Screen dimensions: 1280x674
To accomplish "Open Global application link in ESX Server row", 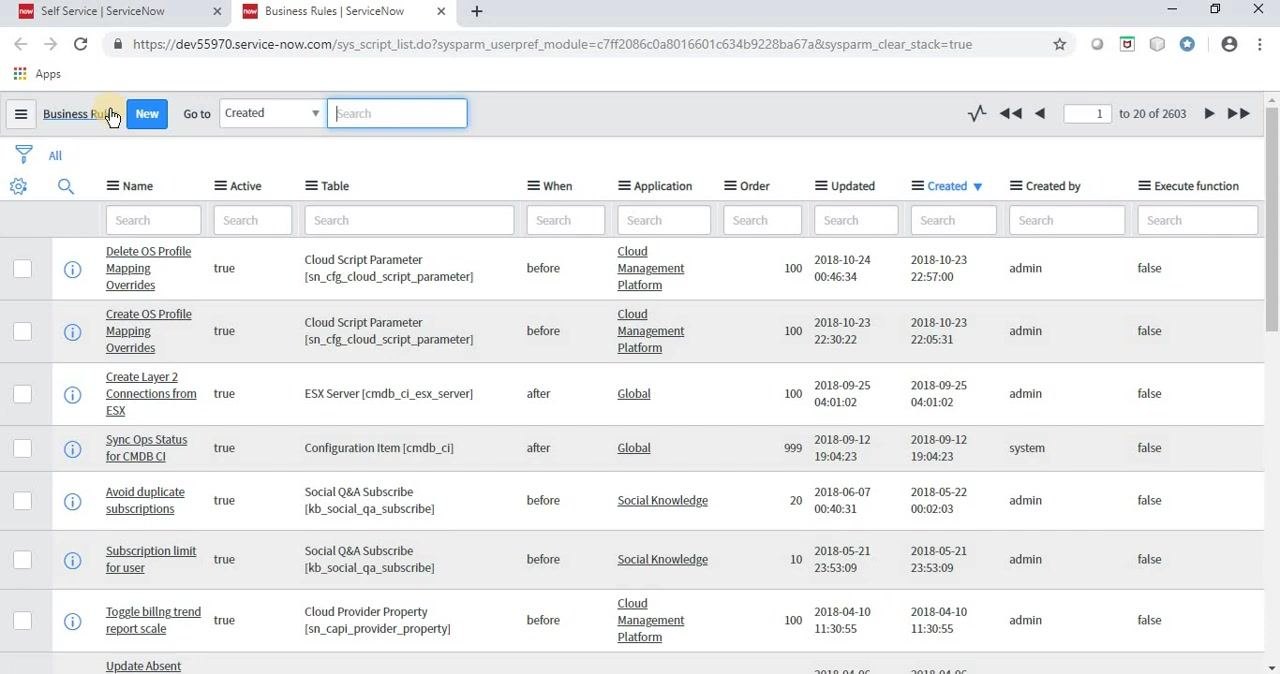I will click(x=634, y=394).
